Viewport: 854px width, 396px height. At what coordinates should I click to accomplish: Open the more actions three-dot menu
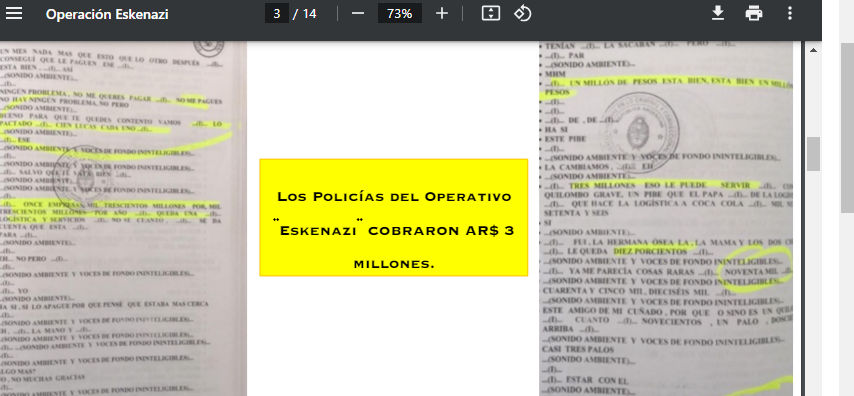point(790,14)
